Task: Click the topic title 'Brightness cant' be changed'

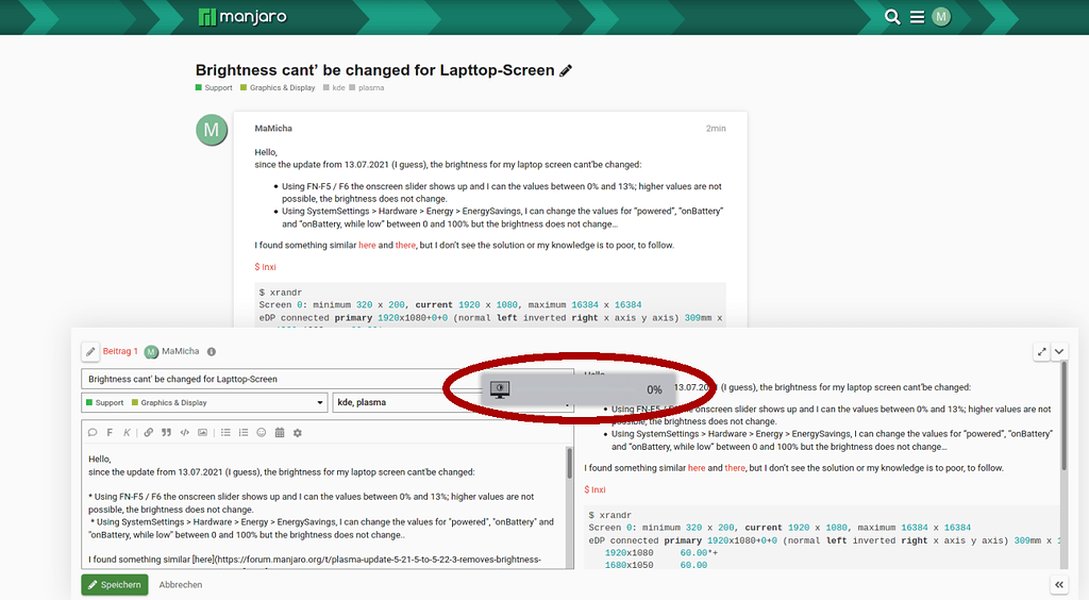Action: pyautogui.click(x=375, y=70)
